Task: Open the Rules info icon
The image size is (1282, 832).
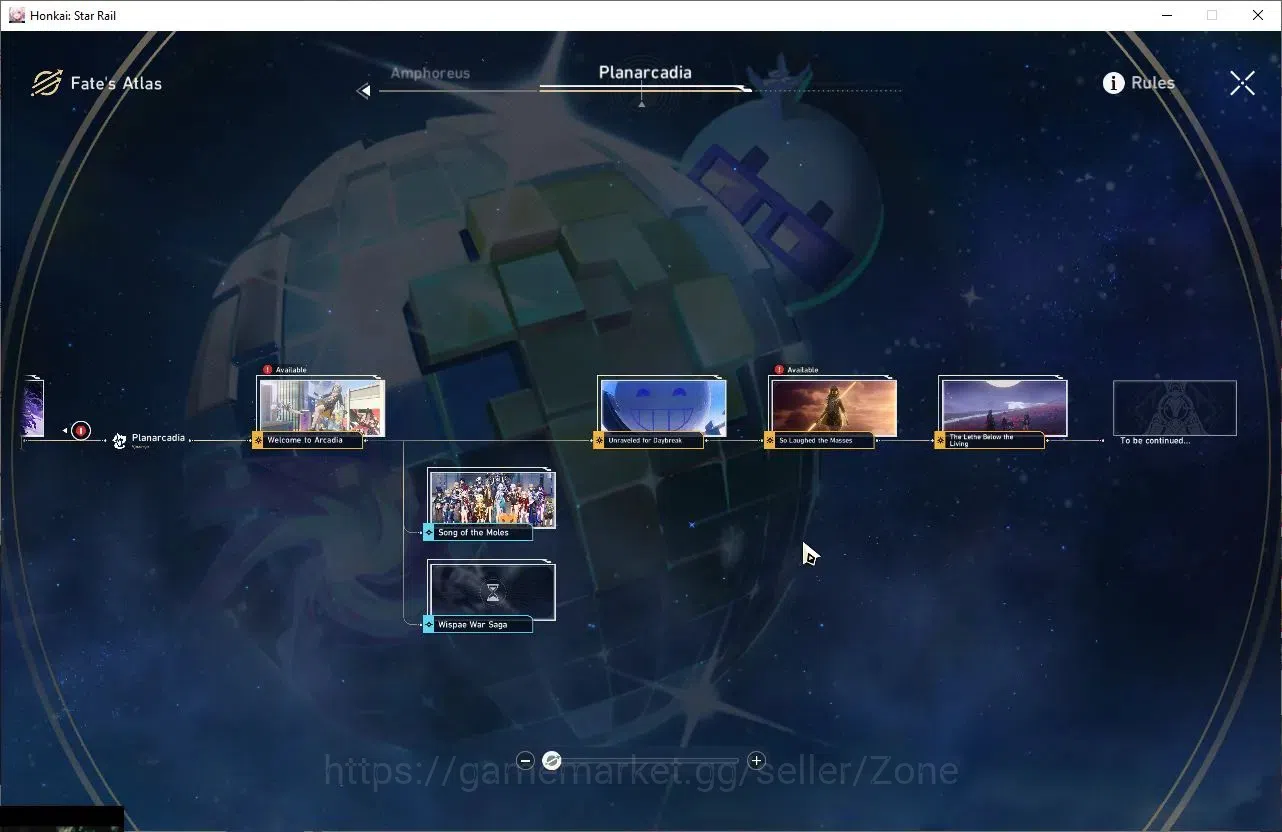Action: (1113, 83)
